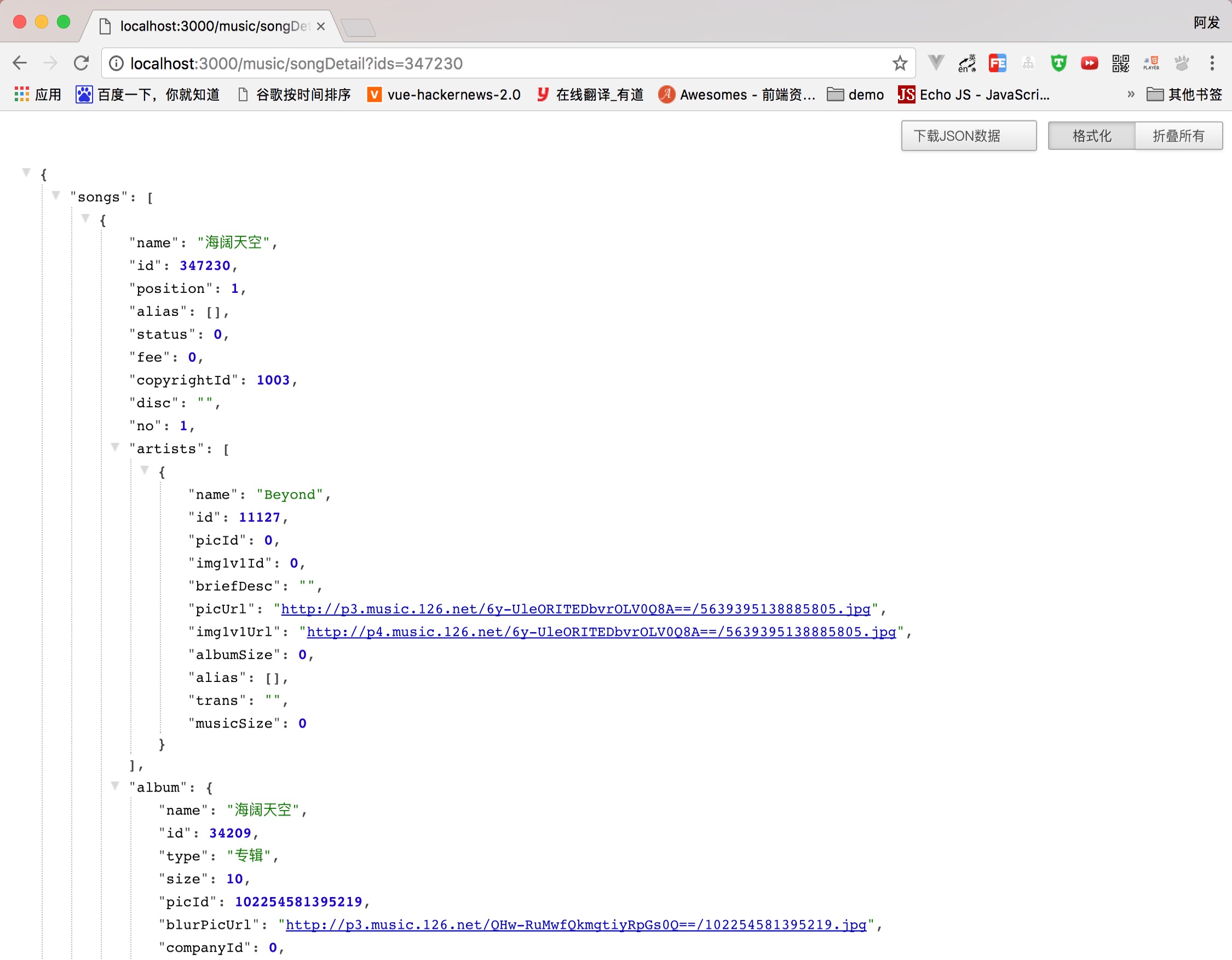1232x960 pixels.
Task: Toggle 折叠所有 to collapse all nodes
Action: [x=1178, y=136]
